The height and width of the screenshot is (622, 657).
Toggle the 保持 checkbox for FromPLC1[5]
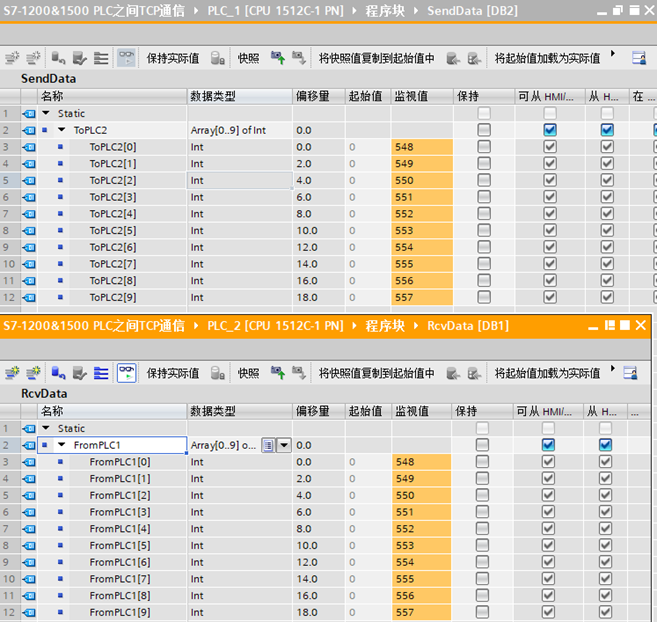tap(484, 545)
